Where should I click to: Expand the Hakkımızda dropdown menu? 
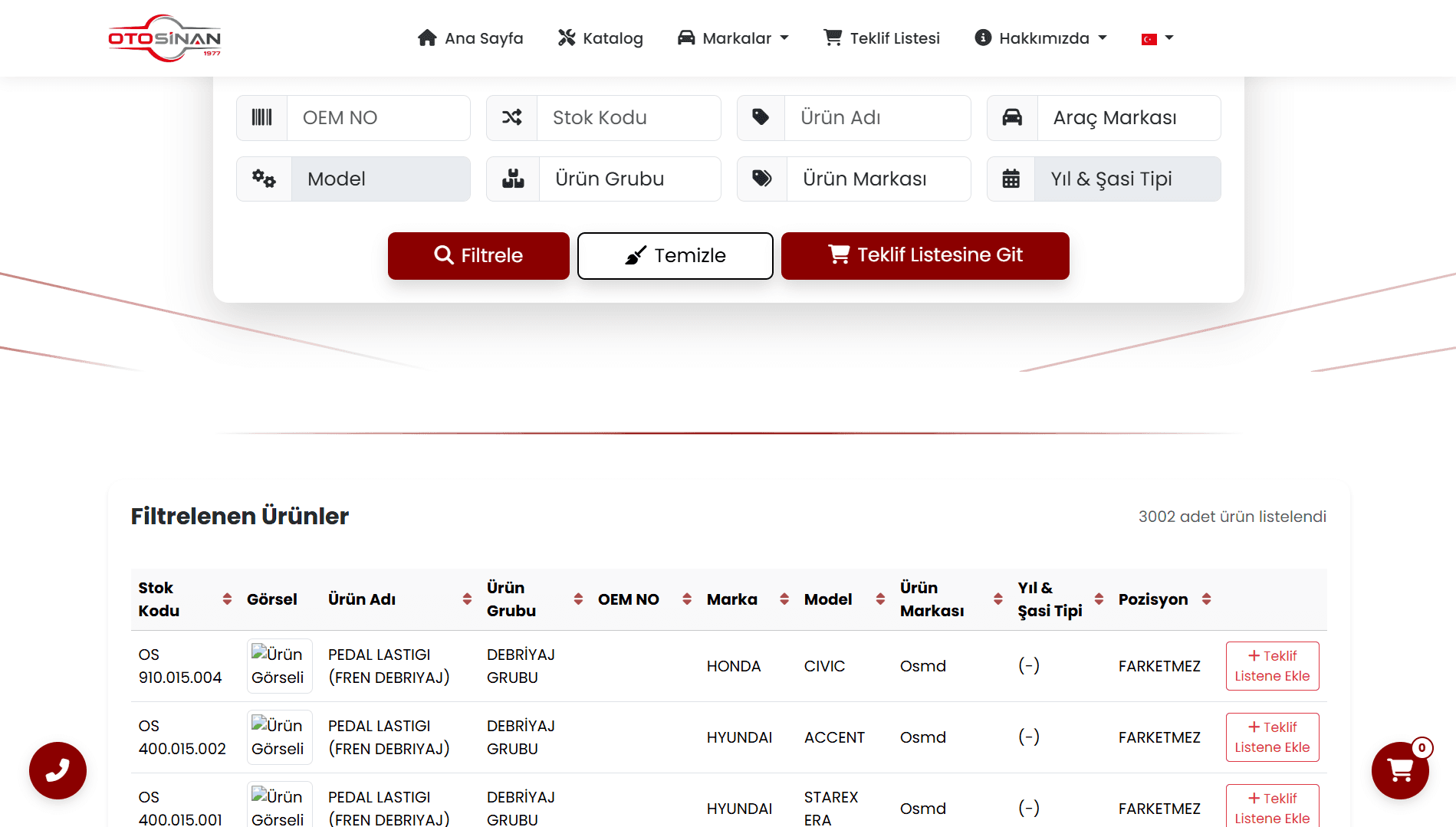(x=1040, y=38)
